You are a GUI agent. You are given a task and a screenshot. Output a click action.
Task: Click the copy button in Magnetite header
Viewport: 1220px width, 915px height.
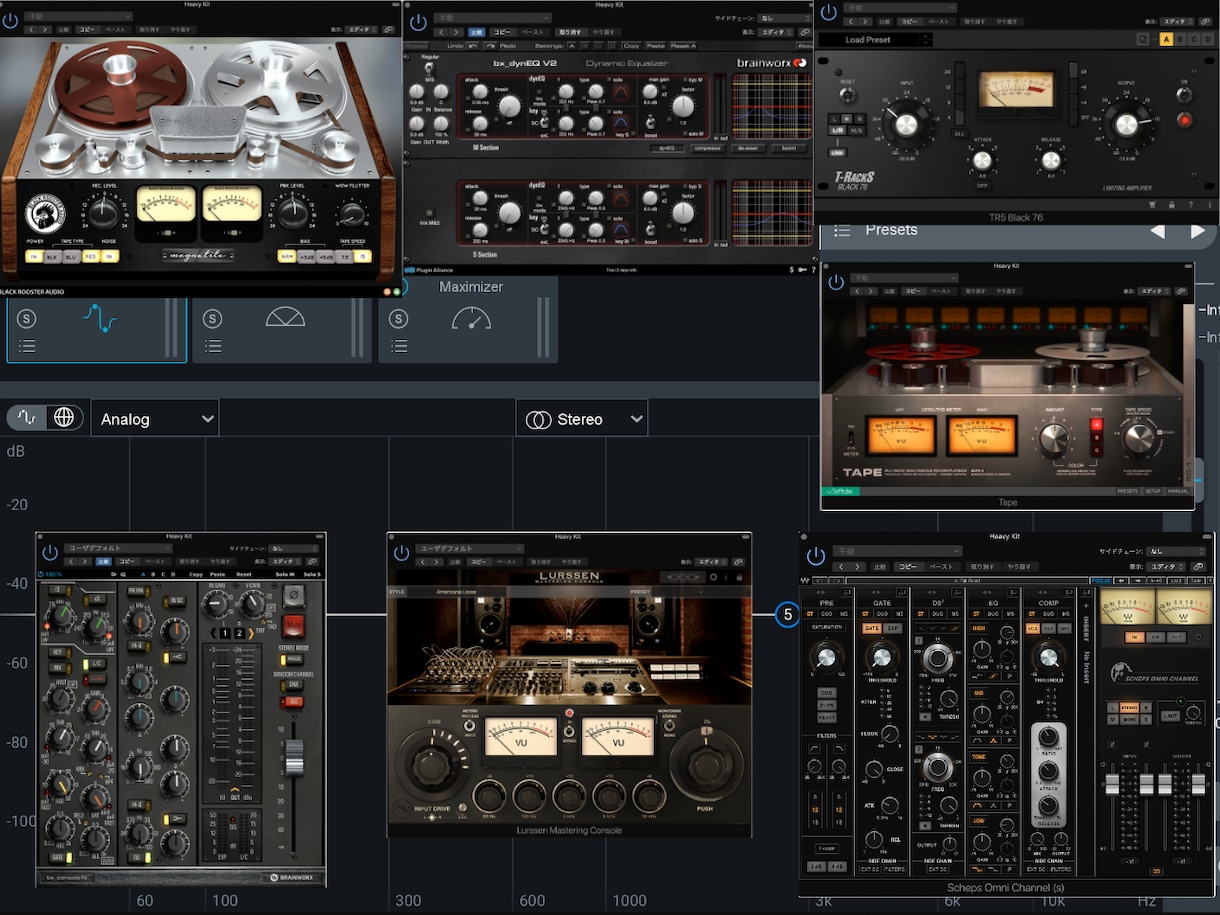tap(88, 31)
